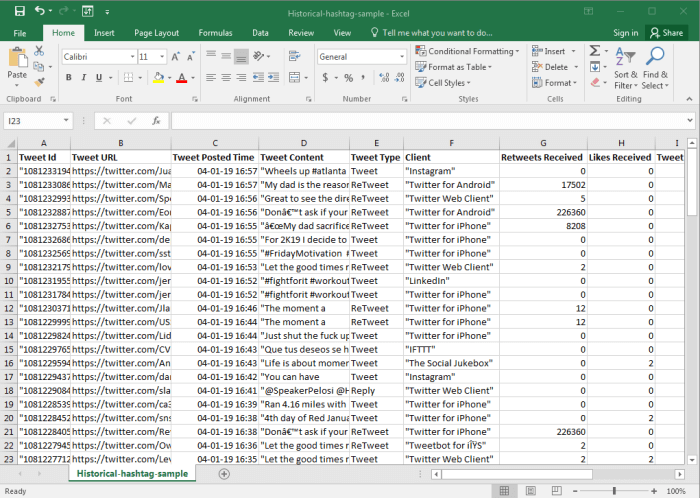Screen dimensions: 700x498
Task: Click the AutoSum sigma icon
Action: 595,50
